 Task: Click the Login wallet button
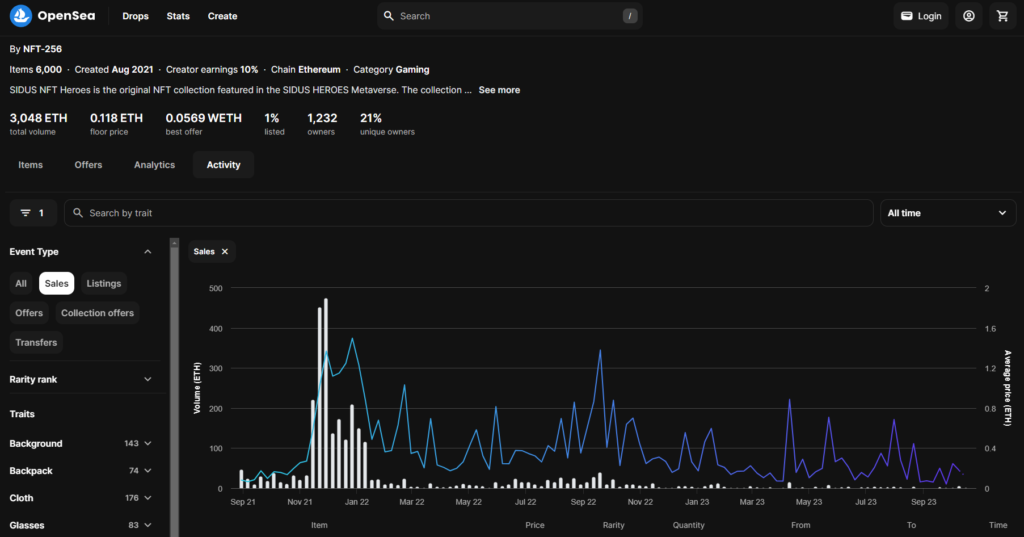click(921, 16)
